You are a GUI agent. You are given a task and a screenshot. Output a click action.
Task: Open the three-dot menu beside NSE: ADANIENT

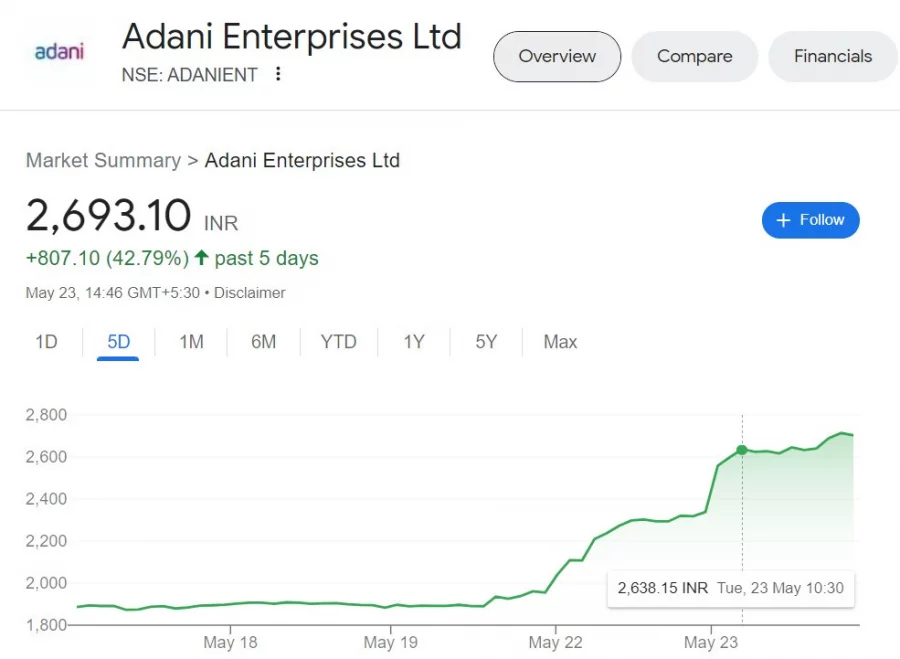[278, 73]
